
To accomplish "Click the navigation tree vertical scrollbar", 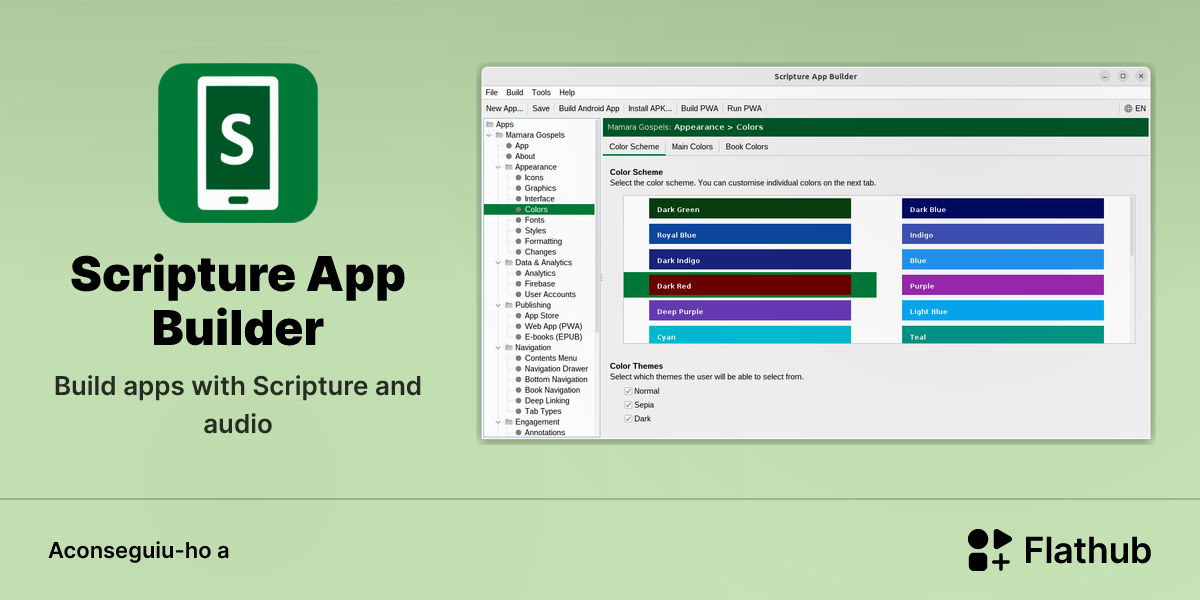I will click(598, 226).
